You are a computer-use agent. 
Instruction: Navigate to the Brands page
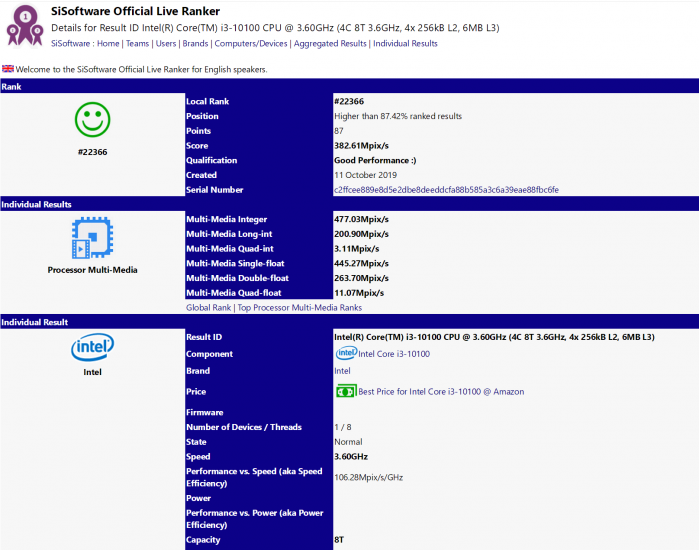coord(195,44)
